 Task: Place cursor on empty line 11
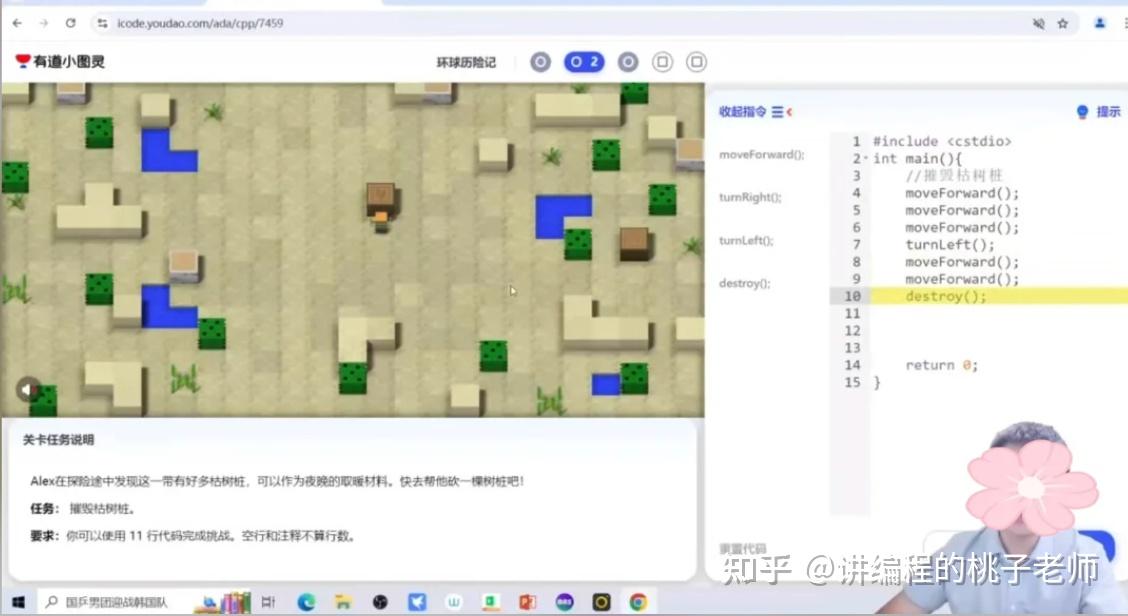pyautogui.click(x=999, y=313)
